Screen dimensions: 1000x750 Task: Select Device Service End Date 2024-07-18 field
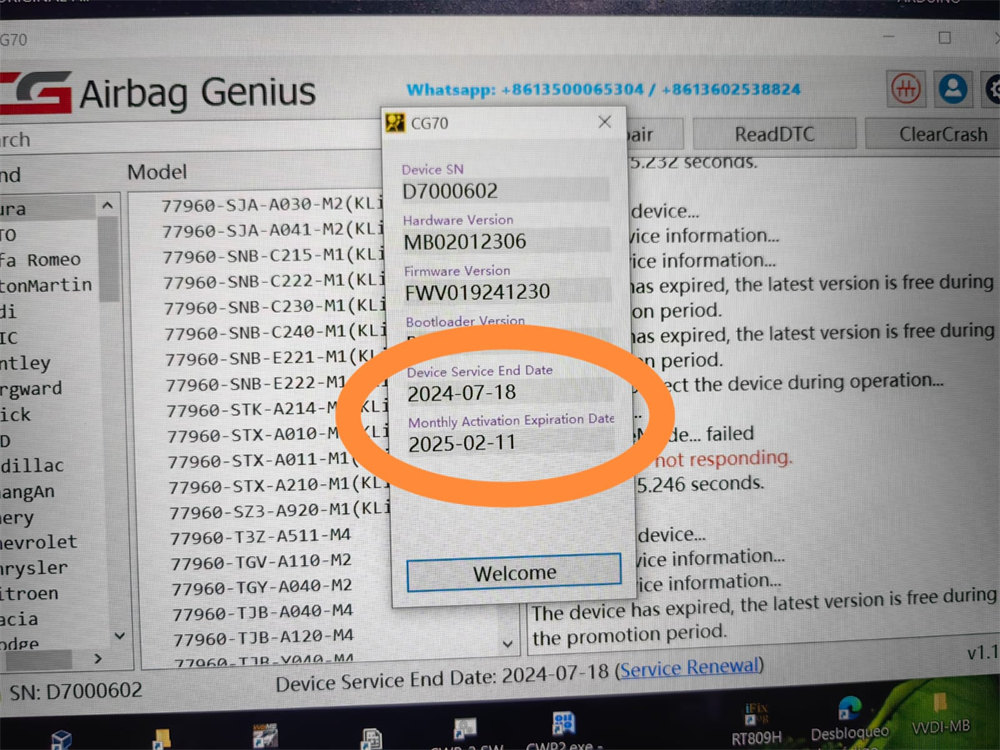(510, 392)
